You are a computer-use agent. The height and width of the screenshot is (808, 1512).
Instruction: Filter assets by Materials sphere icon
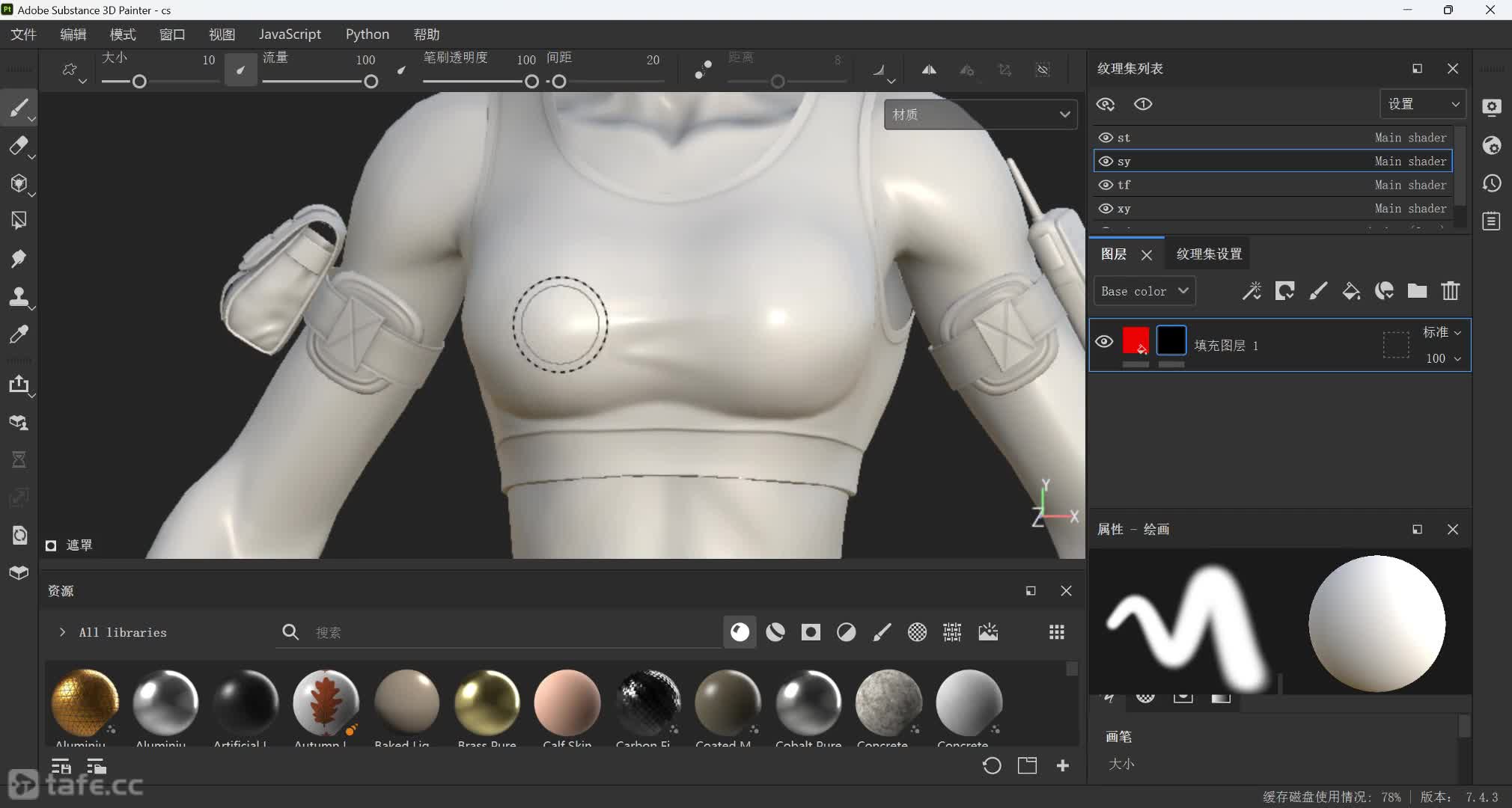[x=740, y=632]
